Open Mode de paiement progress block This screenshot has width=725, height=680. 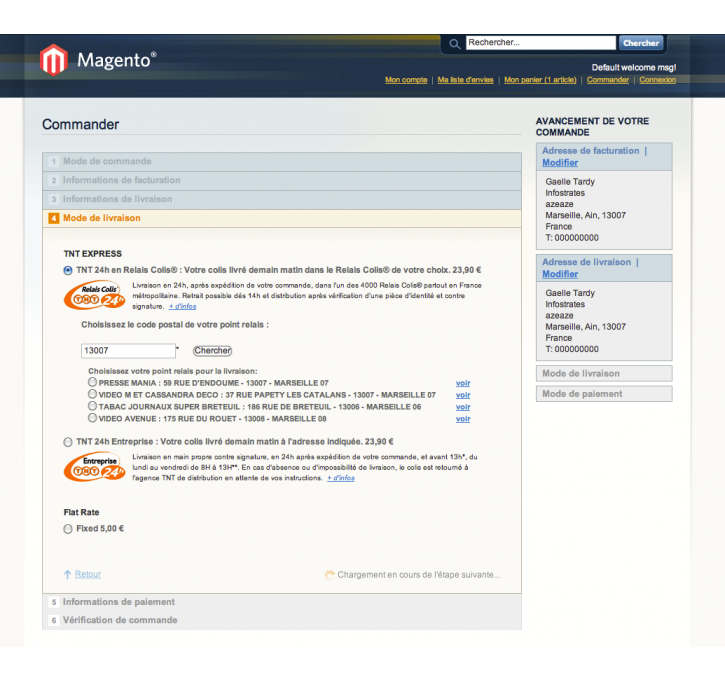604,394
